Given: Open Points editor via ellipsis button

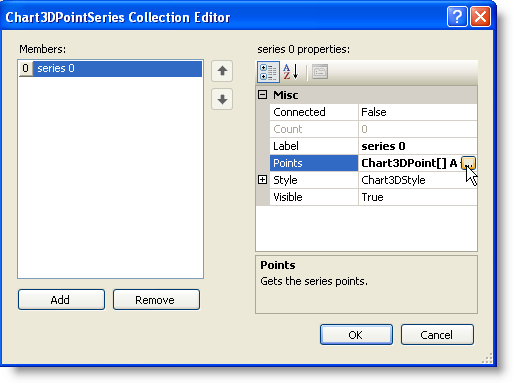Looking at the screenshot, I should 469,163.
